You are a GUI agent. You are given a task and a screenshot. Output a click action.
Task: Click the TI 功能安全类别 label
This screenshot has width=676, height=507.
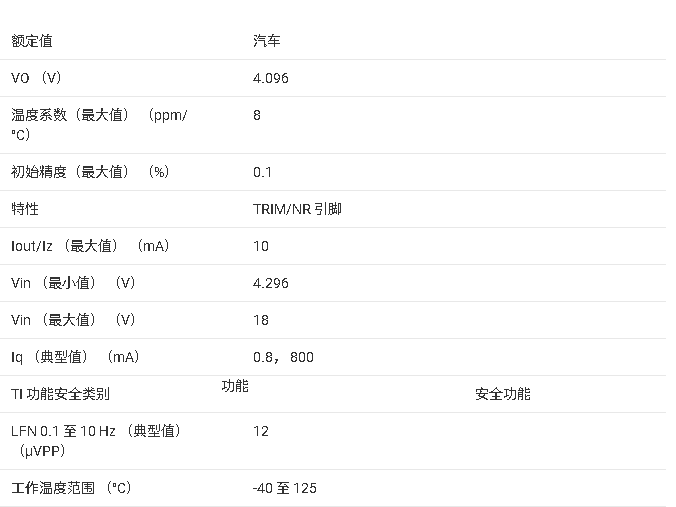(60, 394)
